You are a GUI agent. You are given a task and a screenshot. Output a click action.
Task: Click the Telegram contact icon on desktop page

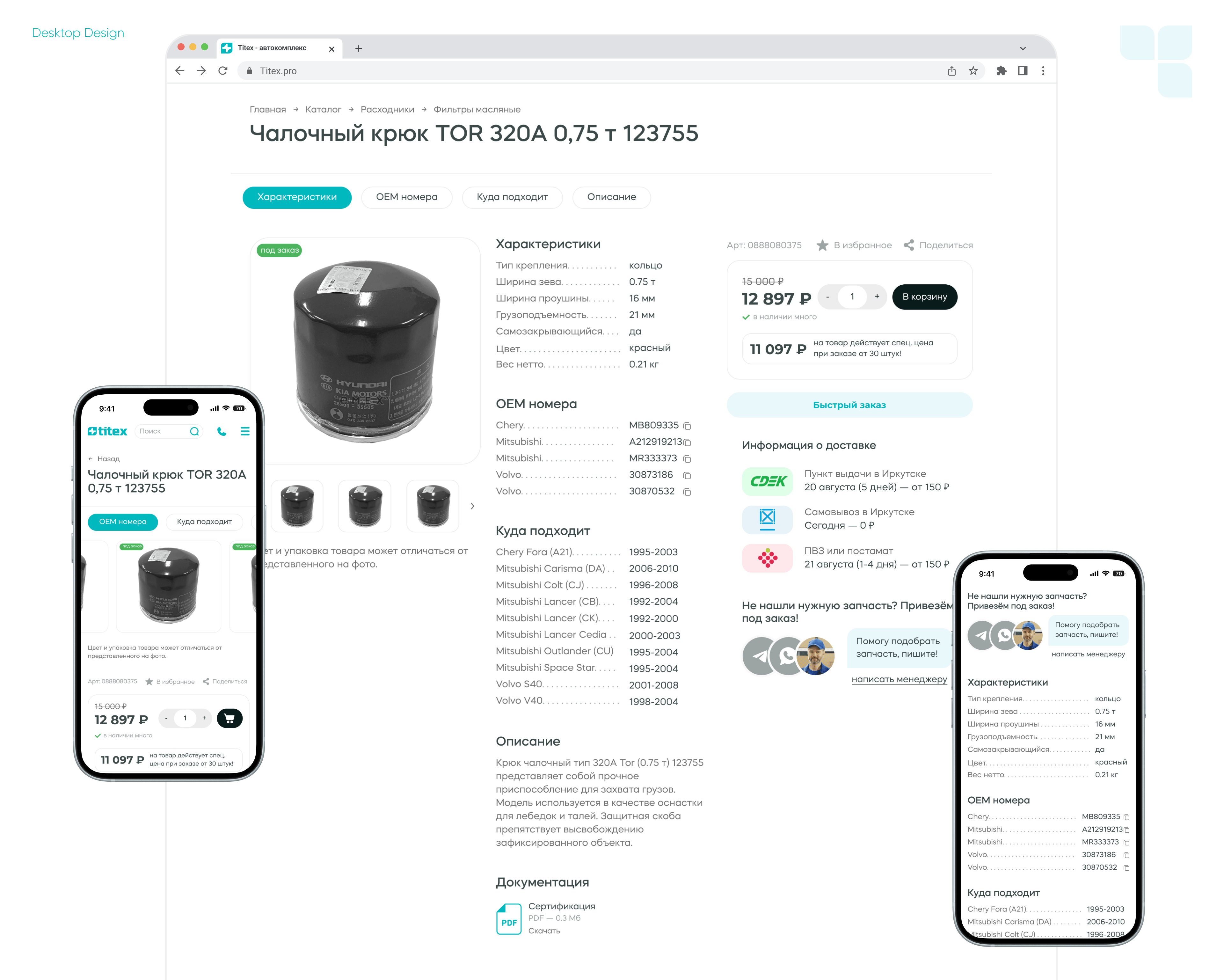[x=759, y=656]
